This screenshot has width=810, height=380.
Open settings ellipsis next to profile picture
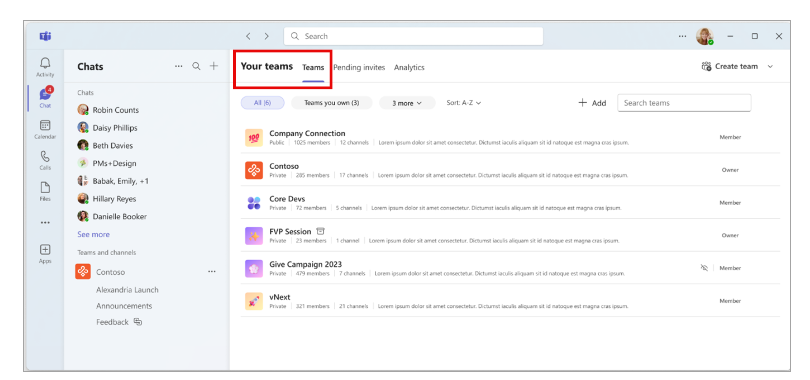click(x=682, y=36)
